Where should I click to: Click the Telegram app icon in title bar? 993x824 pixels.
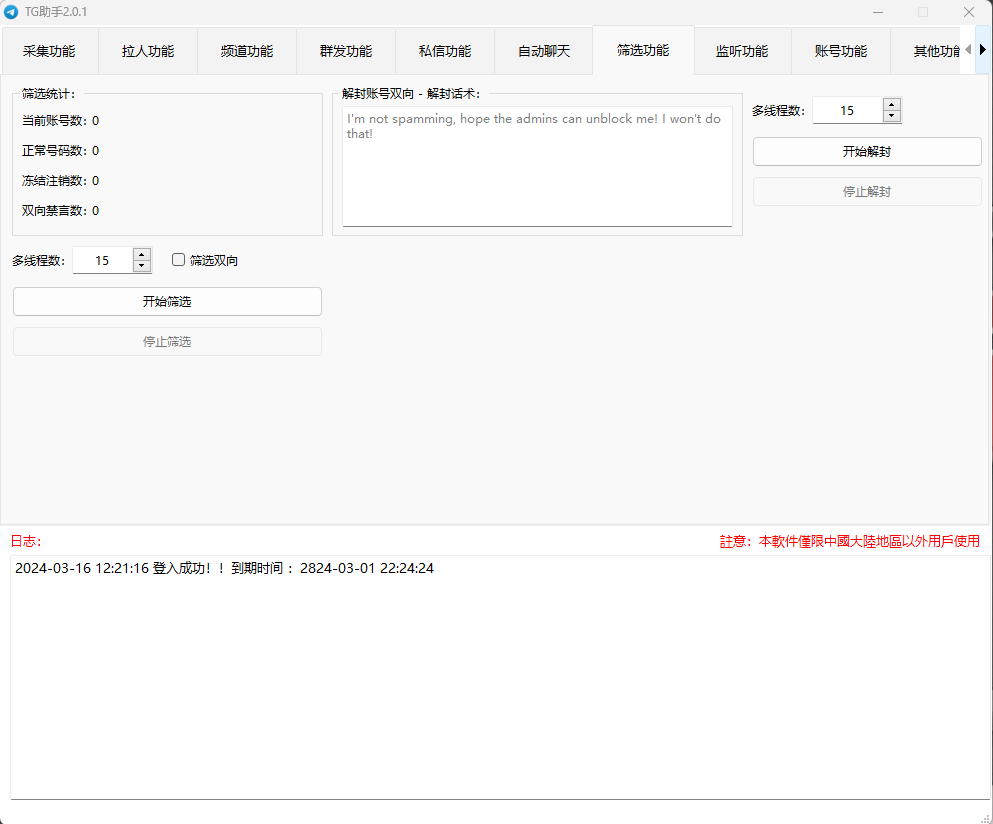point(11,11)
